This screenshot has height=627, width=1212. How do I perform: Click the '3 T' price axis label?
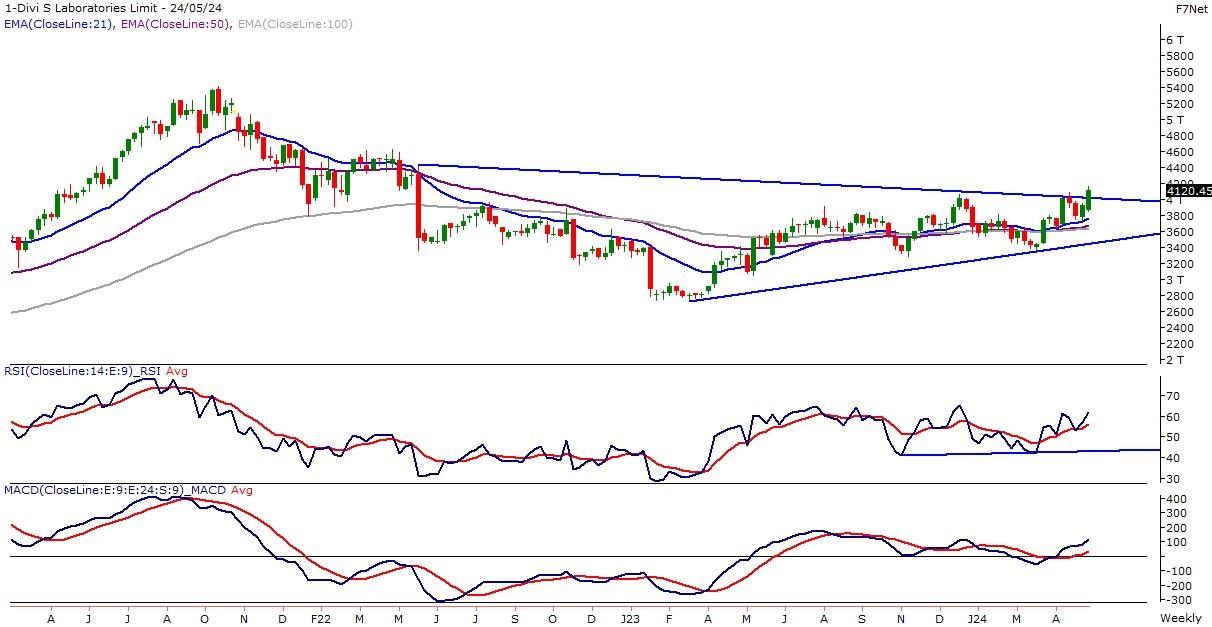click(x=1175, y=280)
